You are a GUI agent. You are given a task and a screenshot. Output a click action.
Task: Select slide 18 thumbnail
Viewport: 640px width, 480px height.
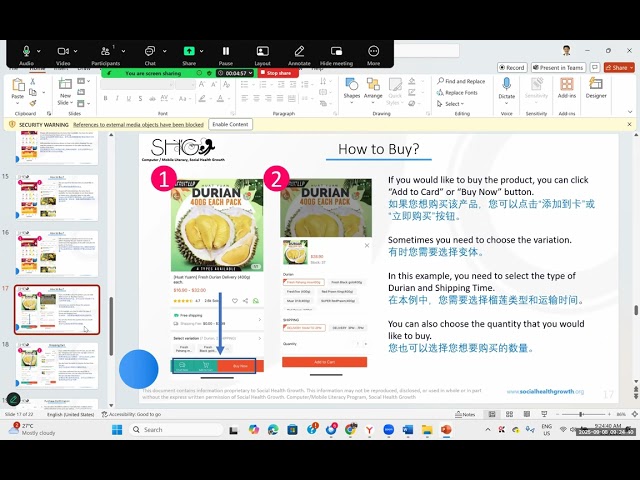(x=57, y=365)
